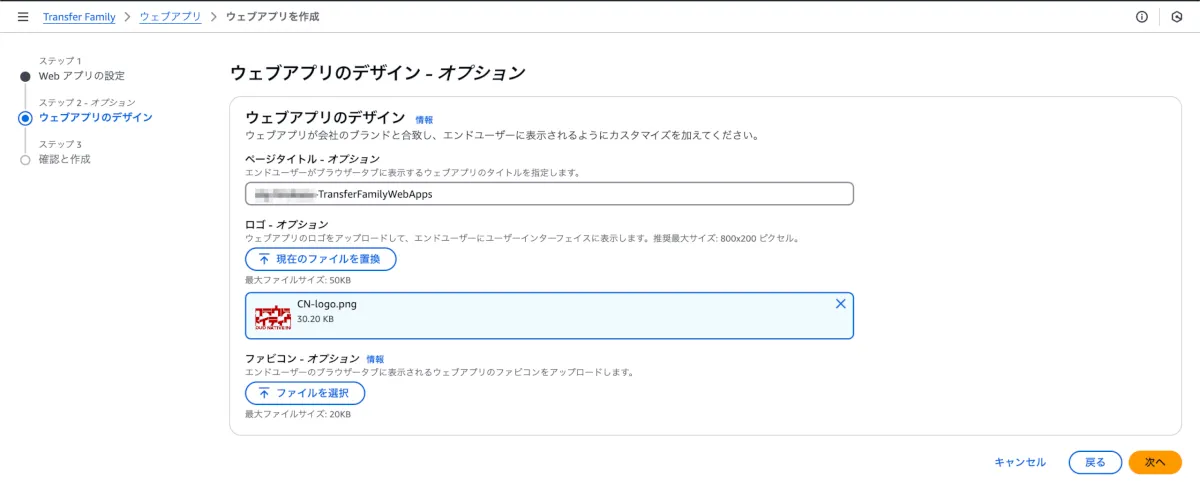Jump to Web アプリの設定 step label
1200x490 pixels.
(x=82, y=76)
